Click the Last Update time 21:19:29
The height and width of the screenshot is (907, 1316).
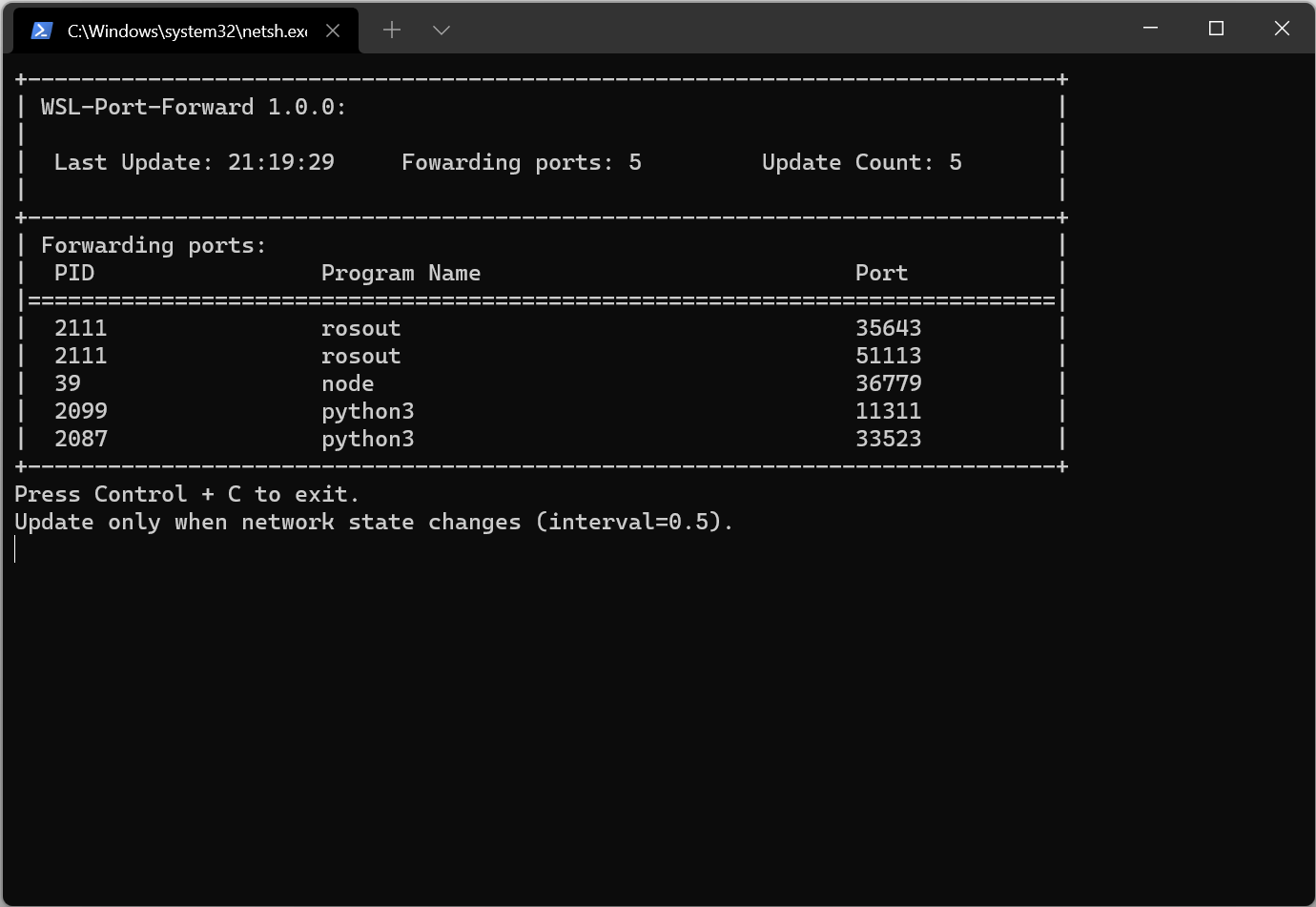point(281,162)
